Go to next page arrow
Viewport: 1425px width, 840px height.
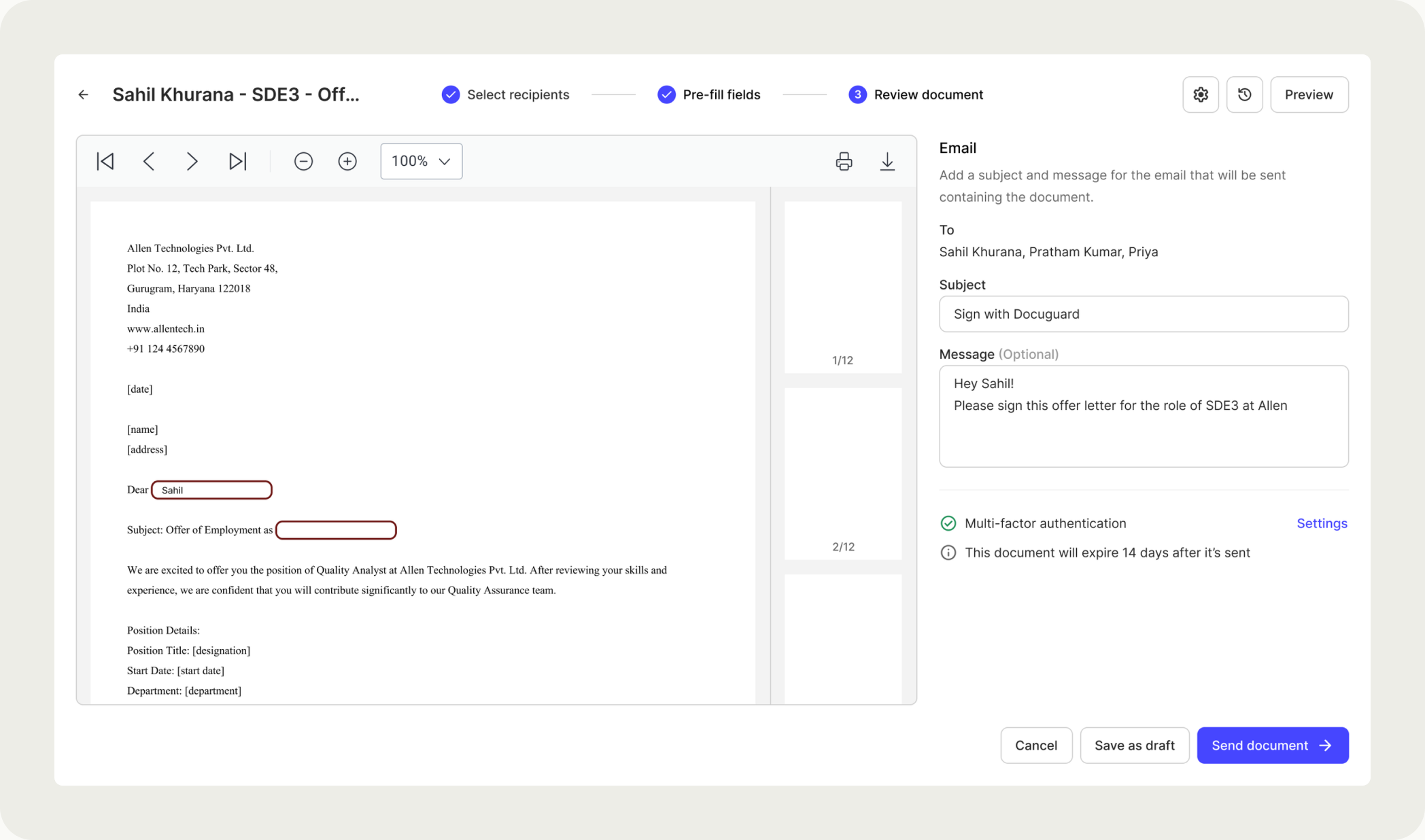pos(192,161)
